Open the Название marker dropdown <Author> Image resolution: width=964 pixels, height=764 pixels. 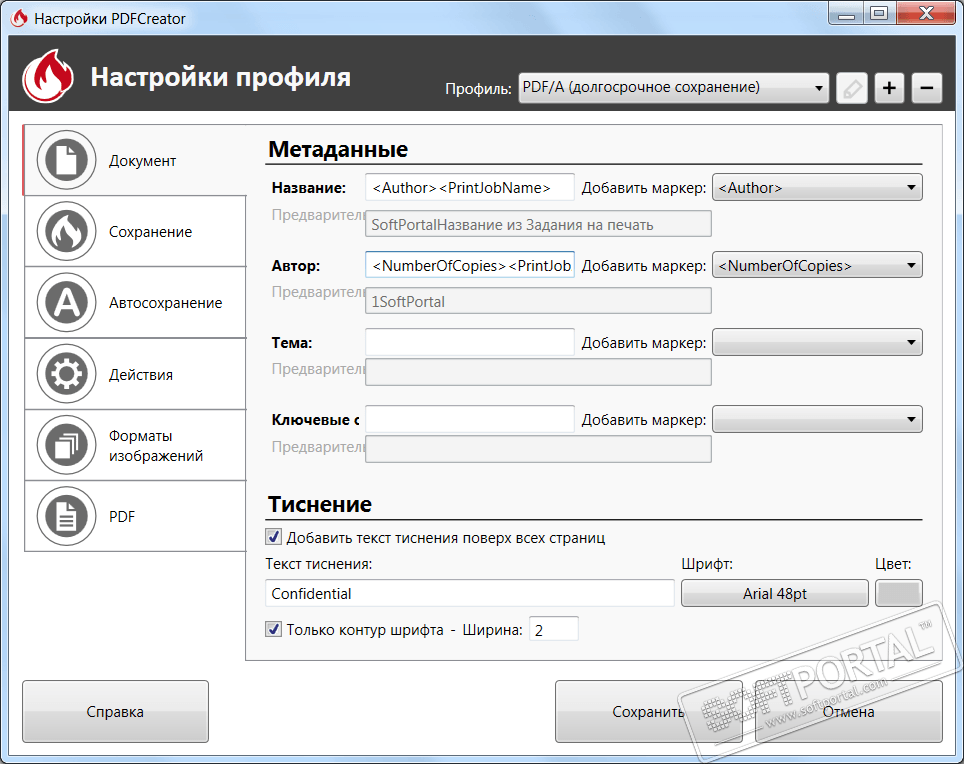817,187
